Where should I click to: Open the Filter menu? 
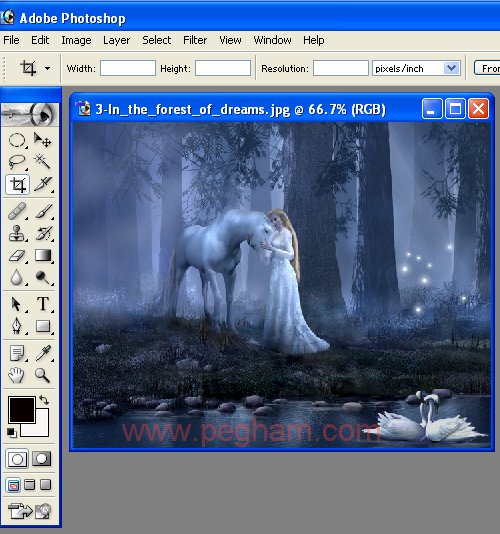pos(195,40)
